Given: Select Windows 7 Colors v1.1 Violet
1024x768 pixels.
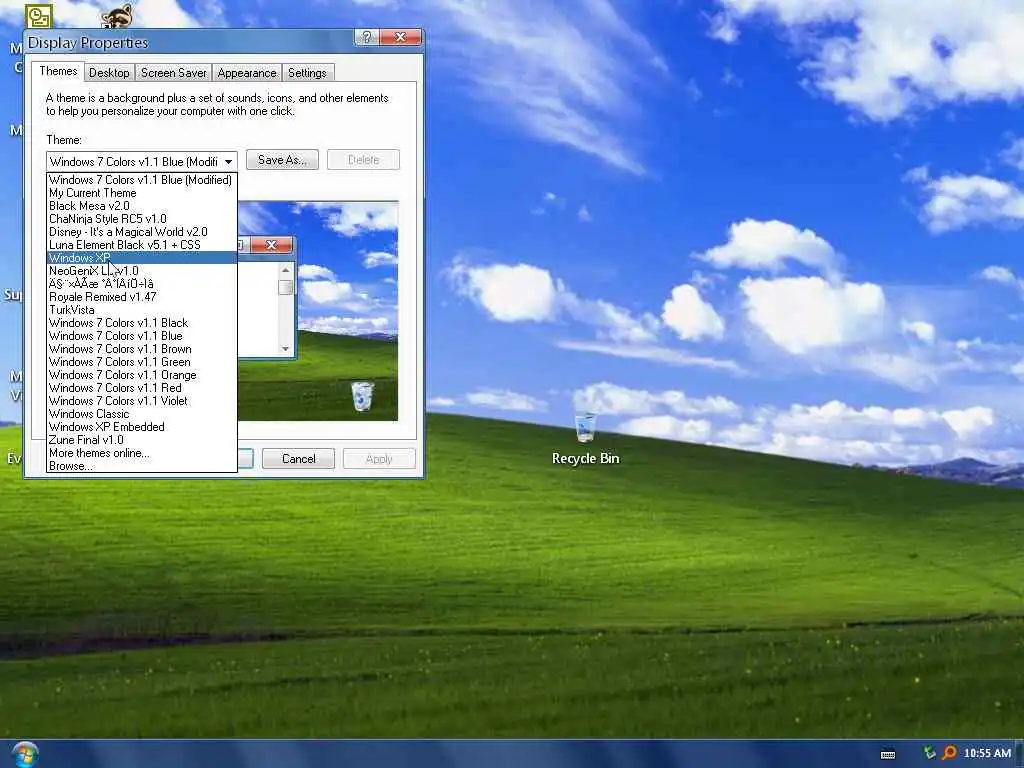Looking at the screenshot, I should point(142,401).
